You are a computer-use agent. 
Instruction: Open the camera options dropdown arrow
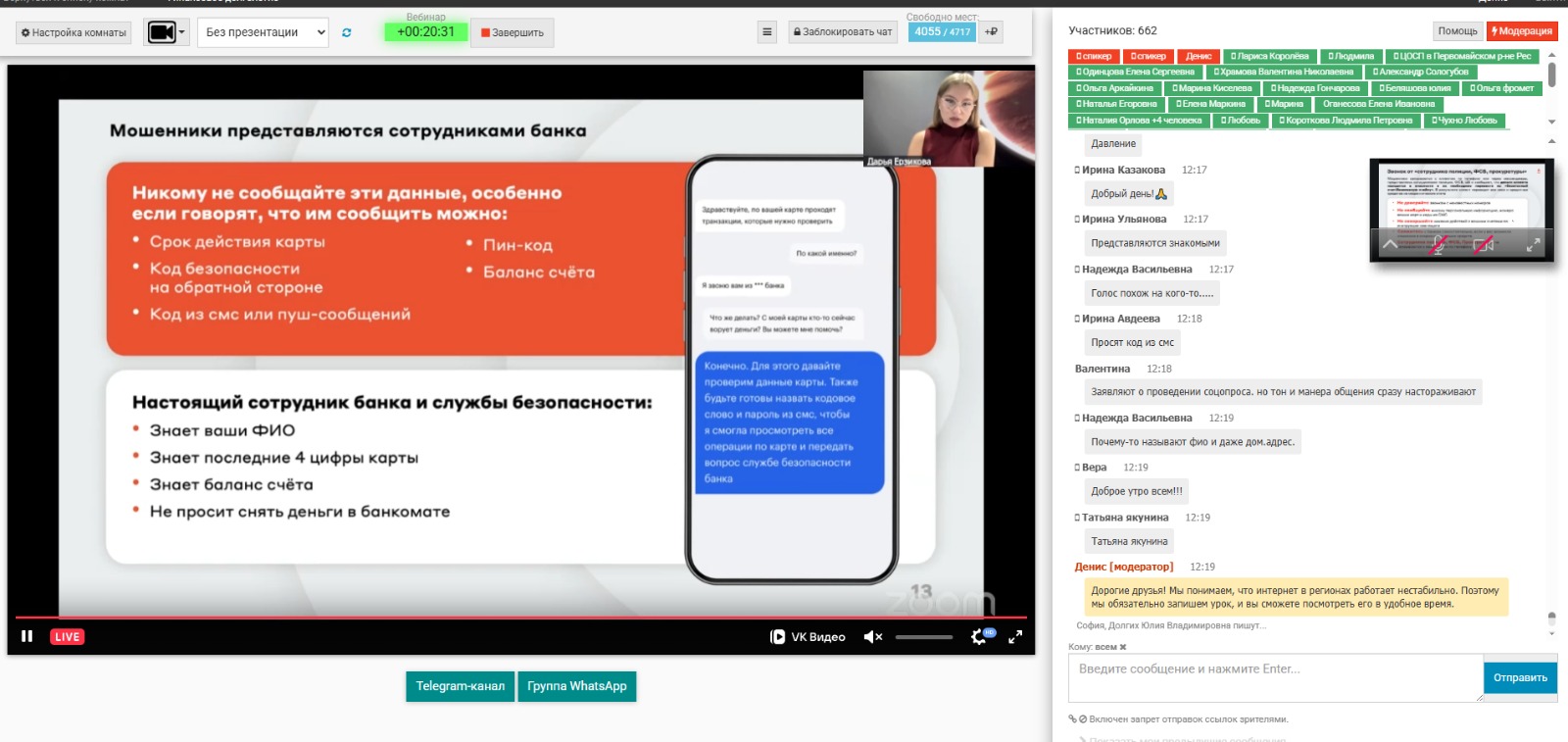click(182, 32)
